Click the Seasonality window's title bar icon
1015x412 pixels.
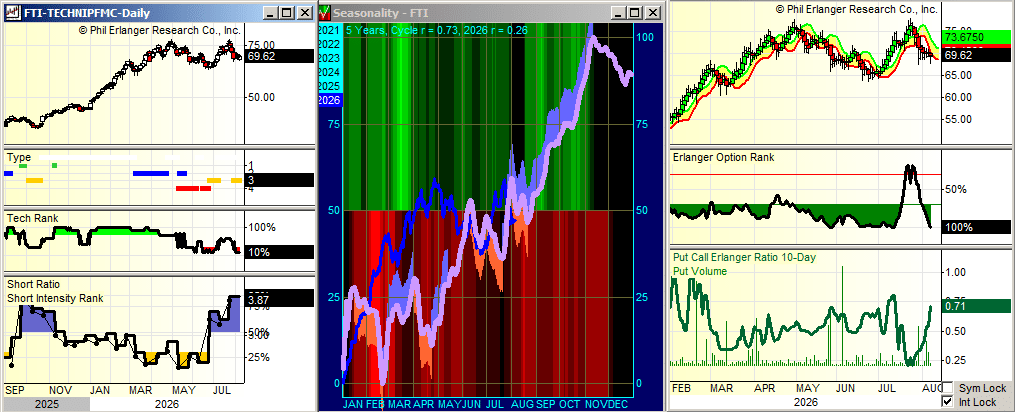tap(326, 12)
